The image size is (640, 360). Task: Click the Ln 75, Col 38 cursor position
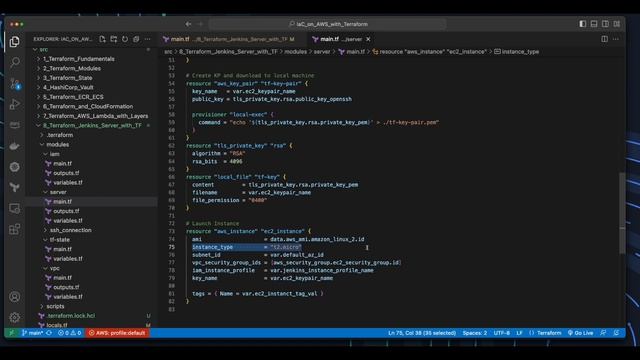tap(422, 333)
